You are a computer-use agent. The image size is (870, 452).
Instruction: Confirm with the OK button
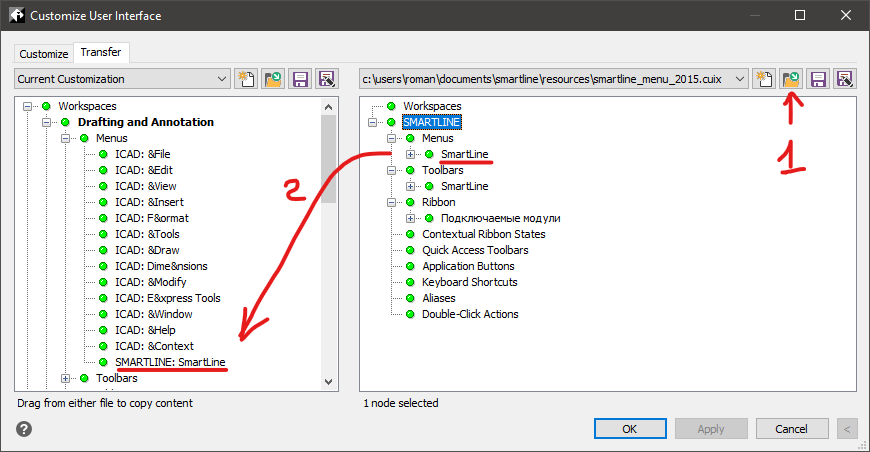[630, 429]
